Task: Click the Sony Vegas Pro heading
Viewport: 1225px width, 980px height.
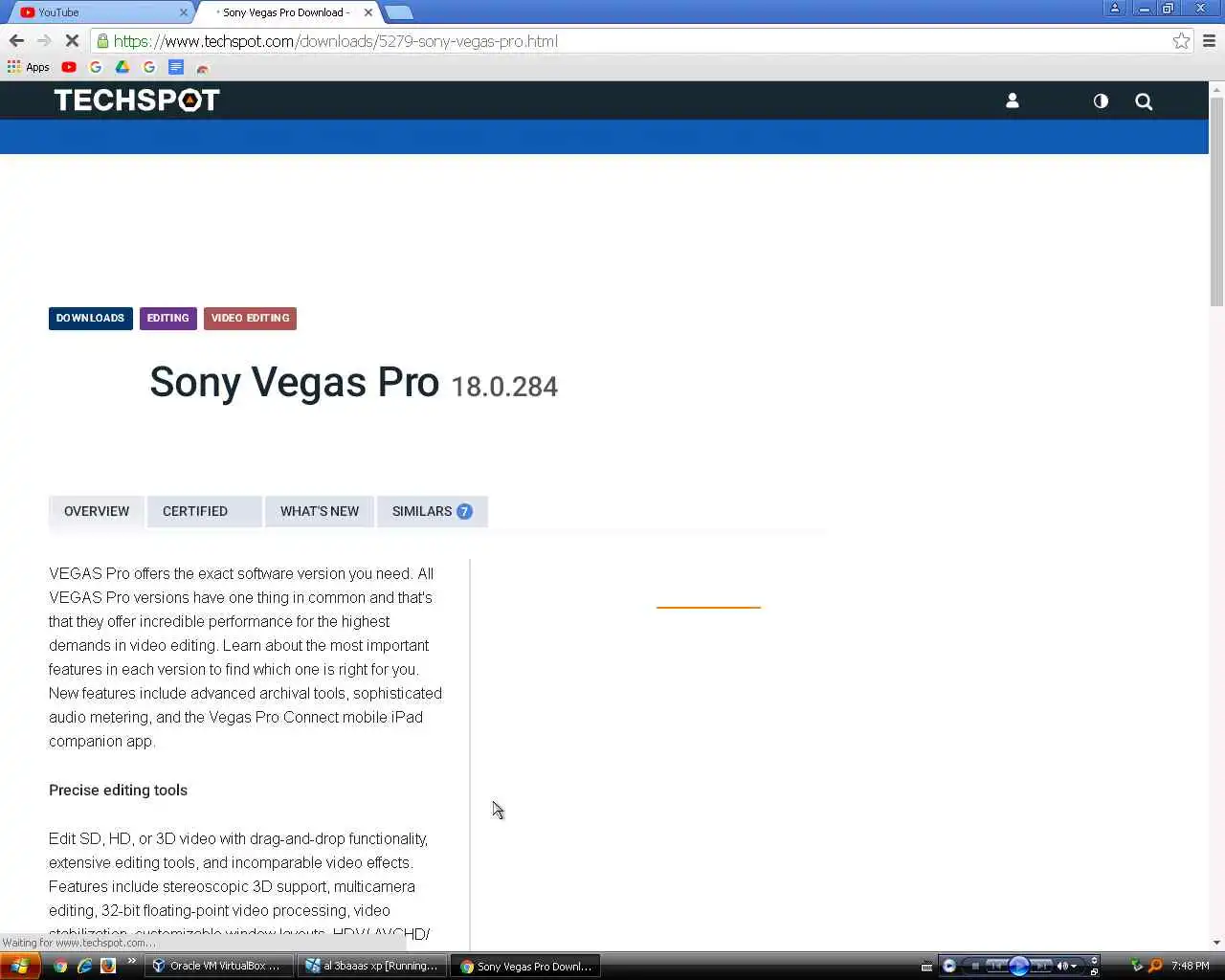Action: (x=295, y=382)
